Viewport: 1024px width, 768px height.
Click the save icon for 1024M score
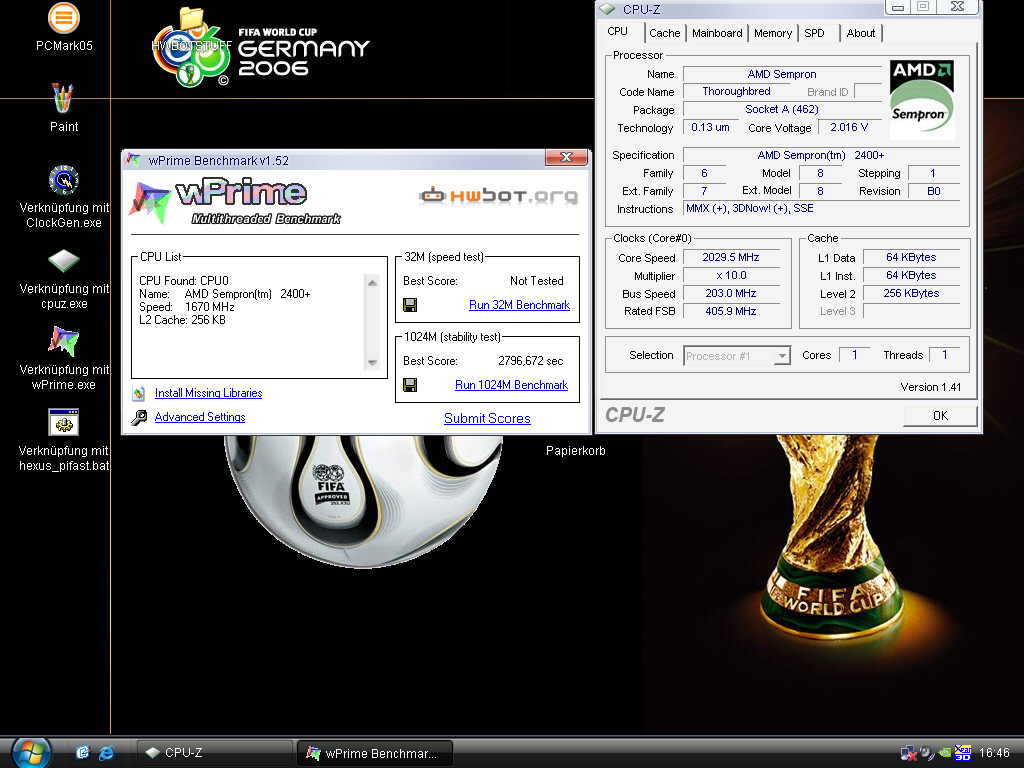pyautogui.click(x=410, y=385)
